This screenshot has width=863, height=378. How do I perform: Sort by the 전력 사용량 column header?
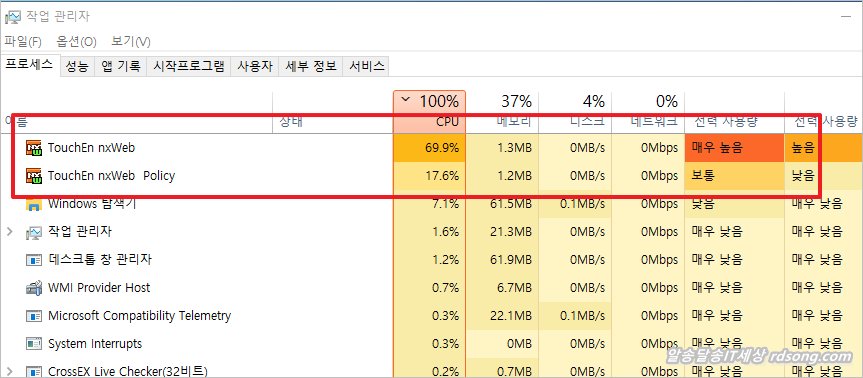(x=734, y=112)
